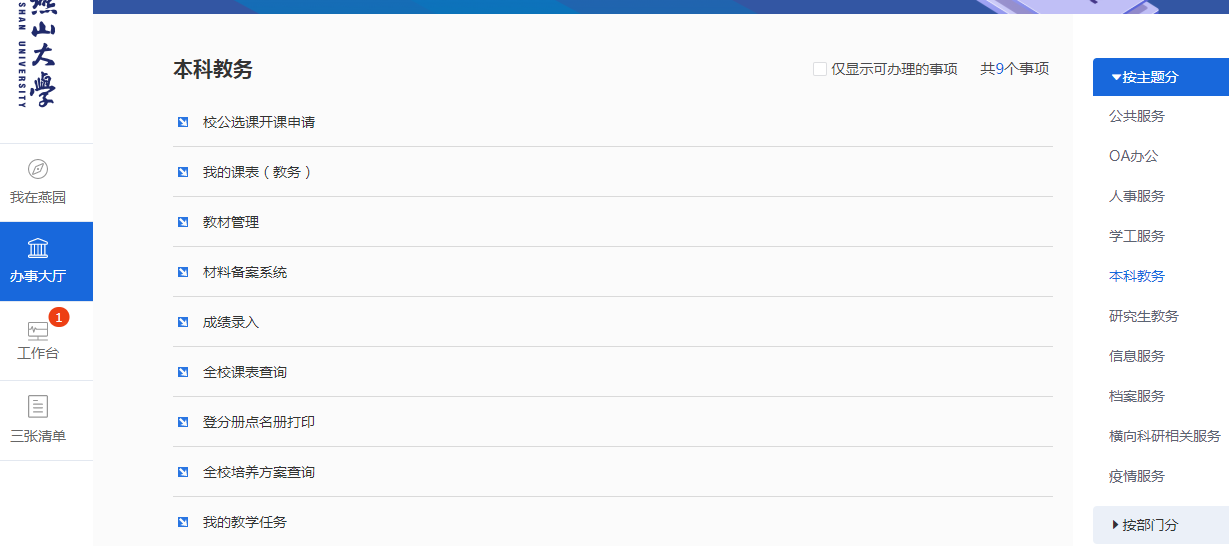Viewport: 1229px width, 546px height.
Task: Click the red notification badge on 工作台
Action: [59, 317]
